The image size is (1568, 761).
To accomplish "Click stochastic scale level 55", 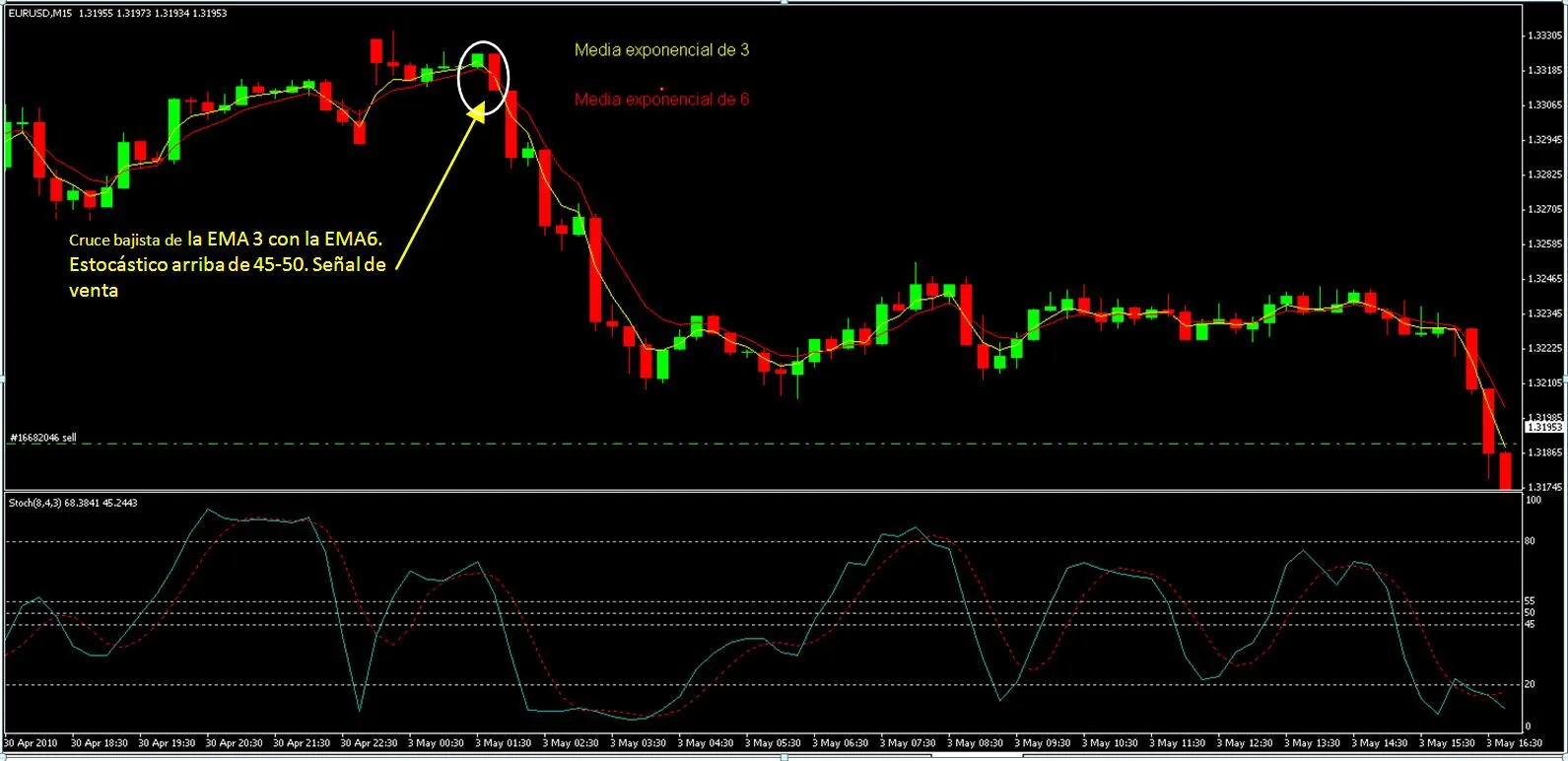I will click(1530, 600).
